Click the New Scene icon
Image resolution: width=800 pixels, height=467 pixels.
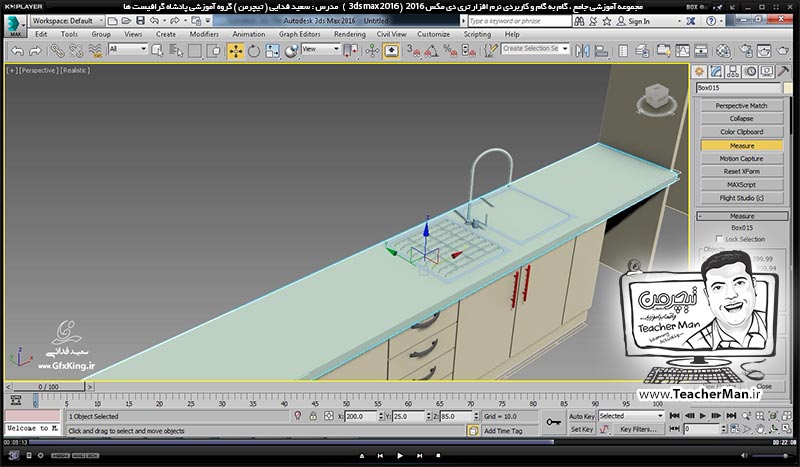(x=113, y=21)
